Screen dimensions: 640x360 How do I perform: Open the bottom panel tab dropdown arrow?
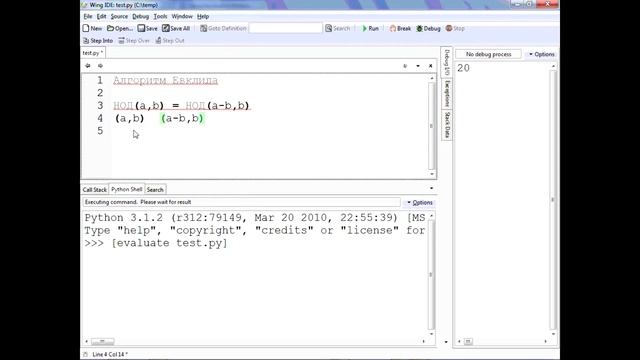(431, 188)
